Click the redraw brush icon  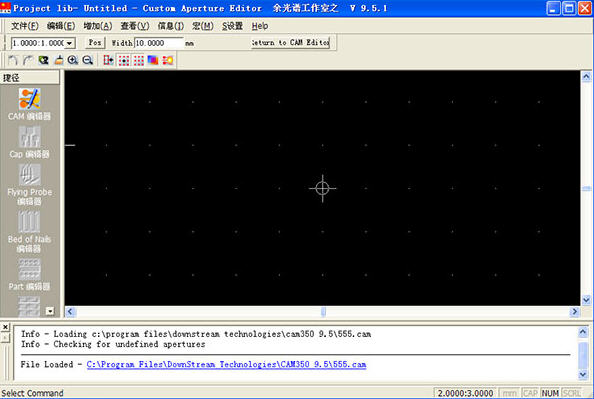59,60
